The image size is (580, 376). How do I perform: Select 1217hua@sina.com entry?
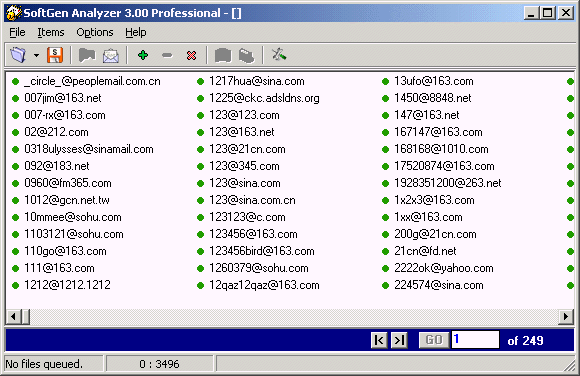pyautogui.click(x=257, y=81)
